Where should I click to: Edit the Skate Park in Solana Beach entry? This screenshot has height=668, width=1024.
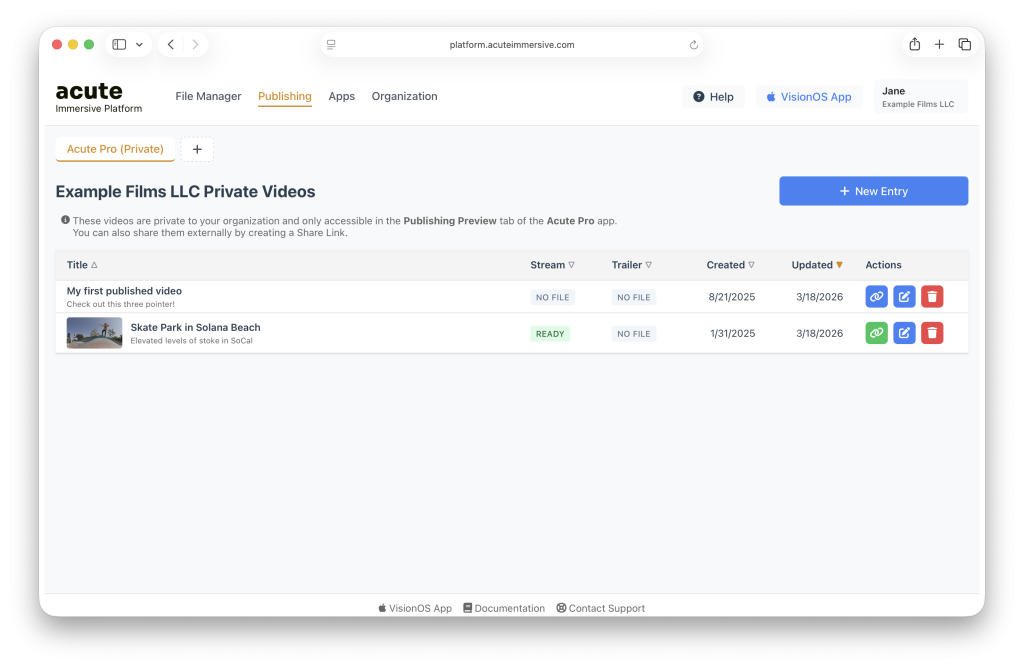(904, 333)
